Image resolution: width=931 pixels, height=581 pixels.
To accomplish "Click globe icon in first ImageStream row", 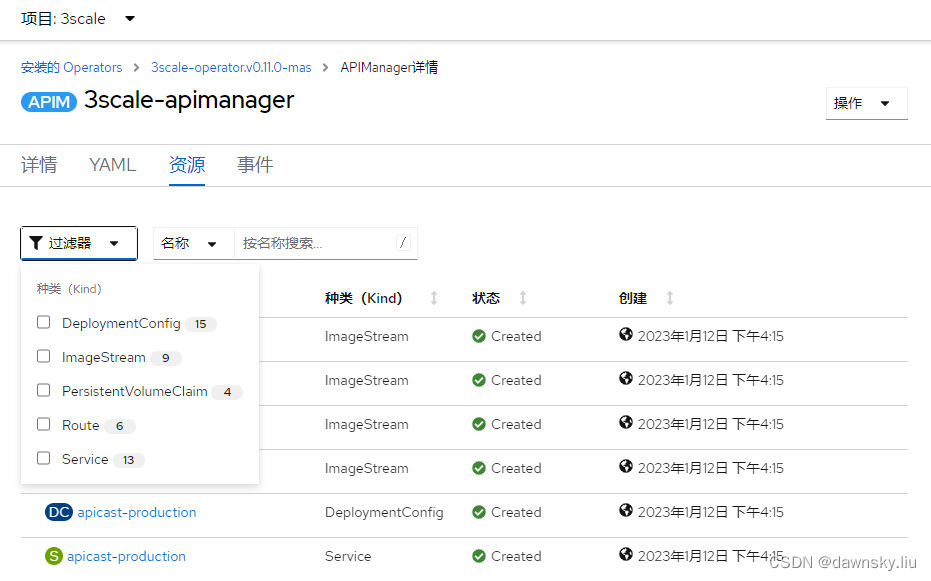I will coord(626,334).
